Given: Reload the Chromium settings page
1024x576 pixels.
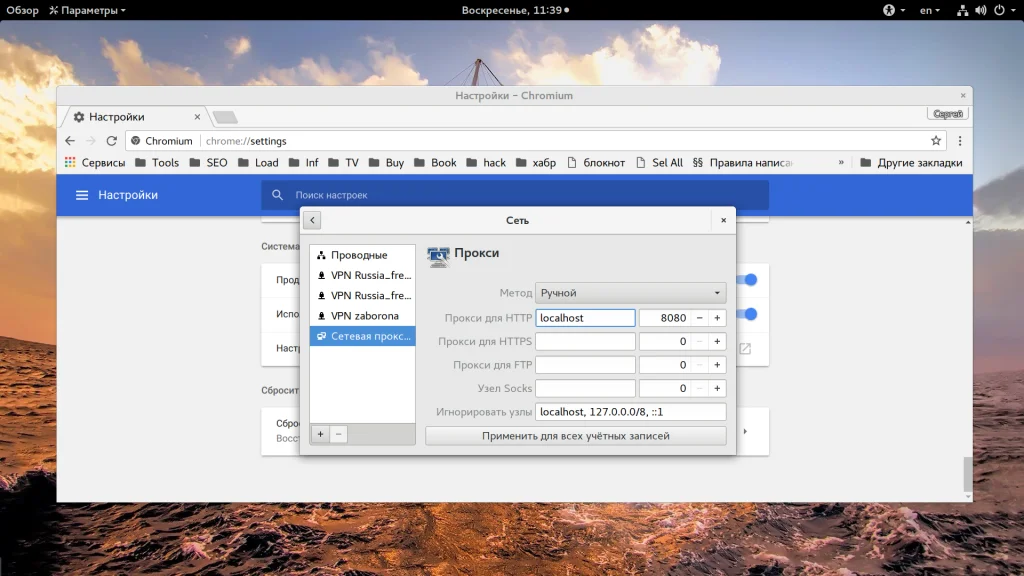Looking at the screenshot, I should [112, 141].
